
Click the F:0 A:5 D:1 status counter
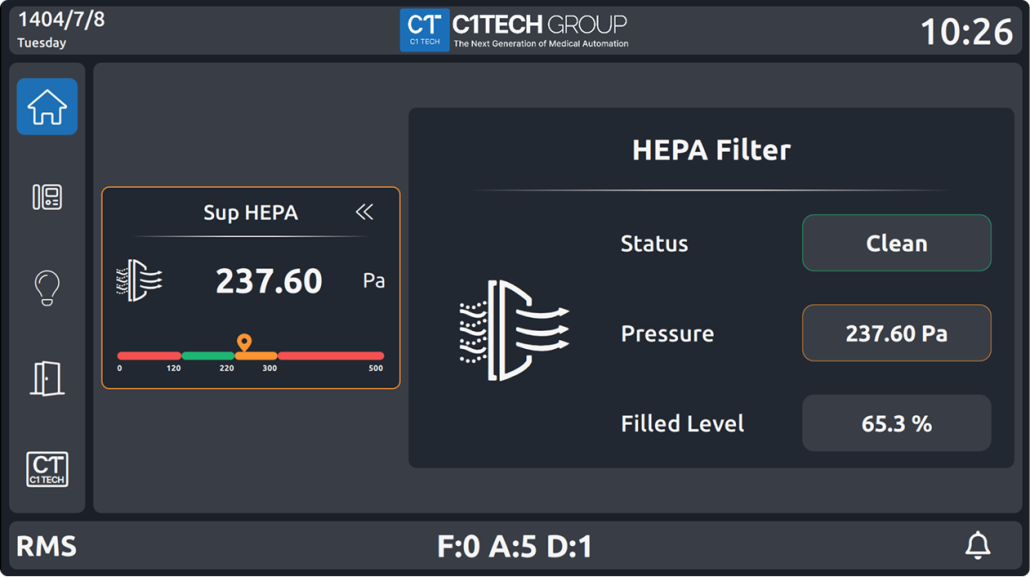[514, 546]
